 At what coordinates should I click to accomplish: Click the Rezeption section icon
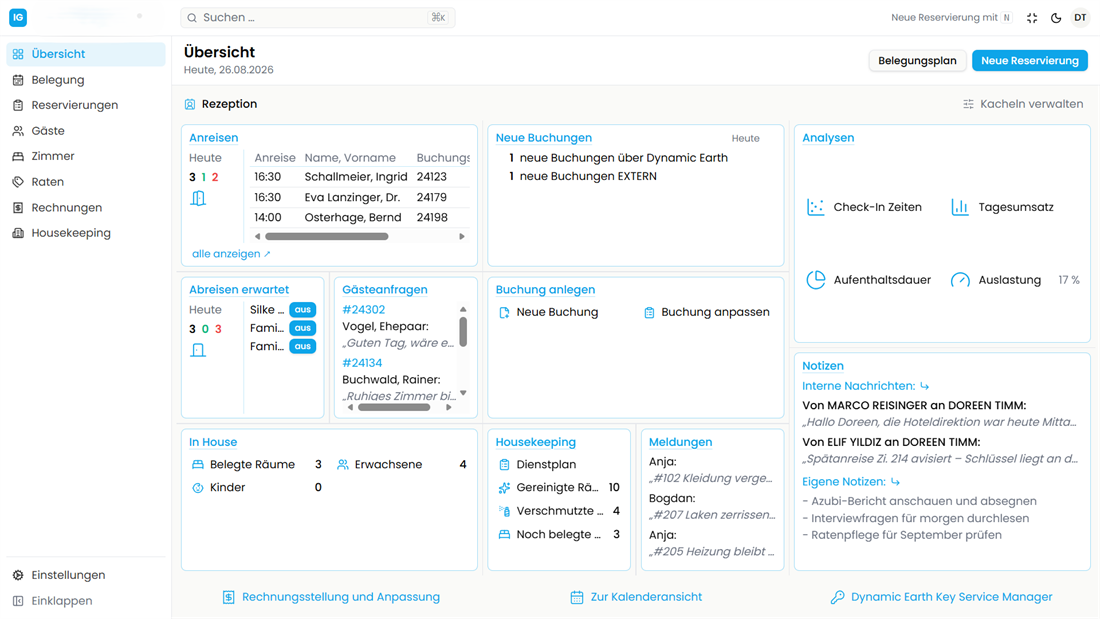pyautogui.click(x=189, y=104)
